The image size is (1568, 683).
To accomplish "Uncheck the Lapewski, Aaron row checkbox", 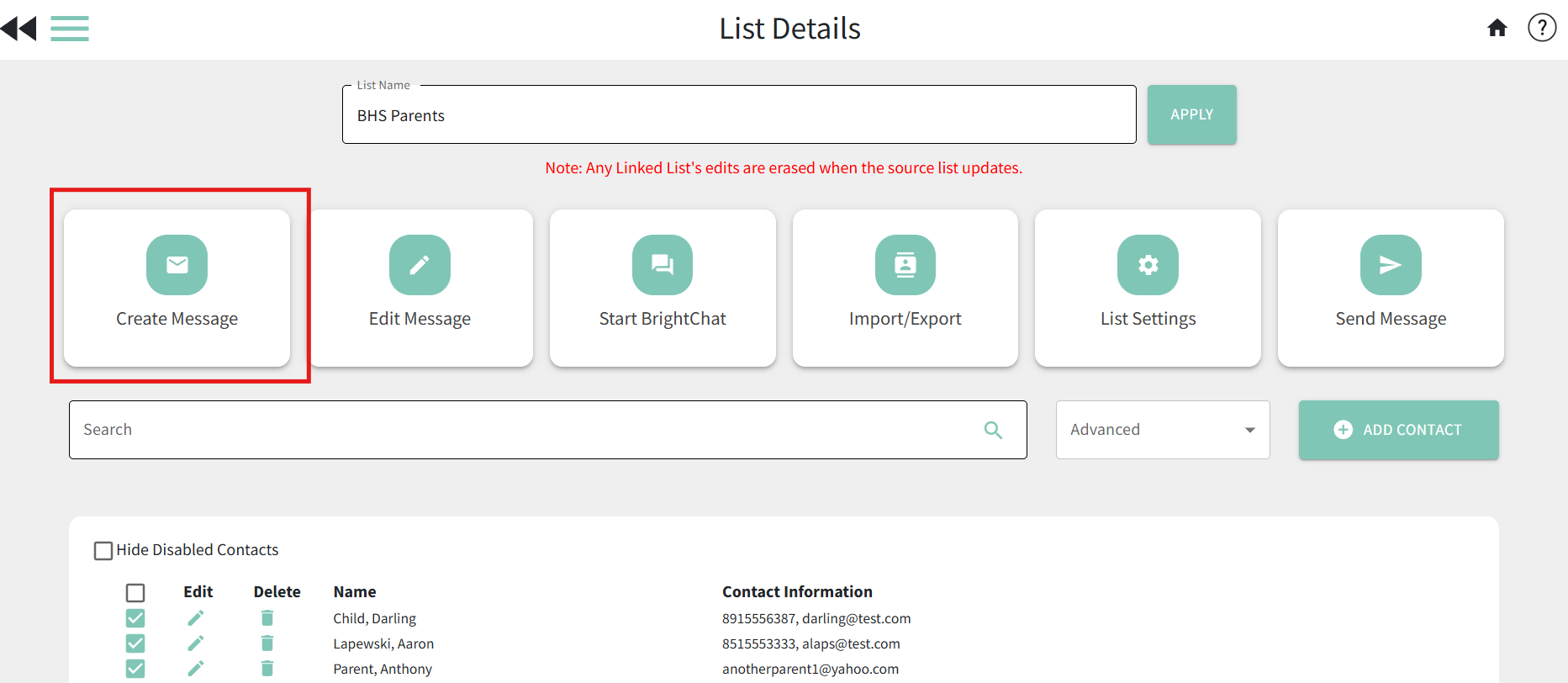I will point(135,643).
